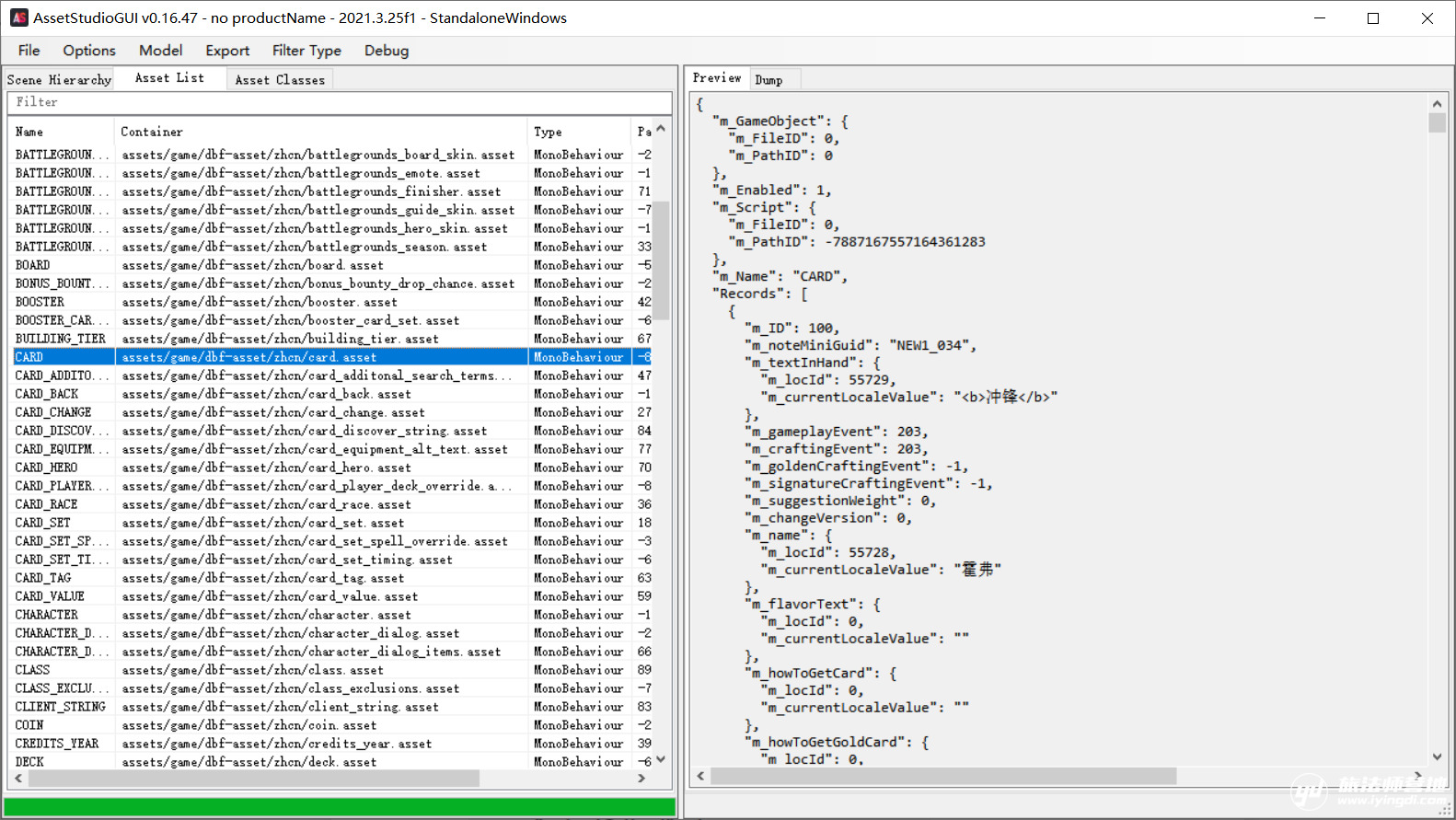Click the asset list vertical scrollbar thumb

click(x=661, y=260)
